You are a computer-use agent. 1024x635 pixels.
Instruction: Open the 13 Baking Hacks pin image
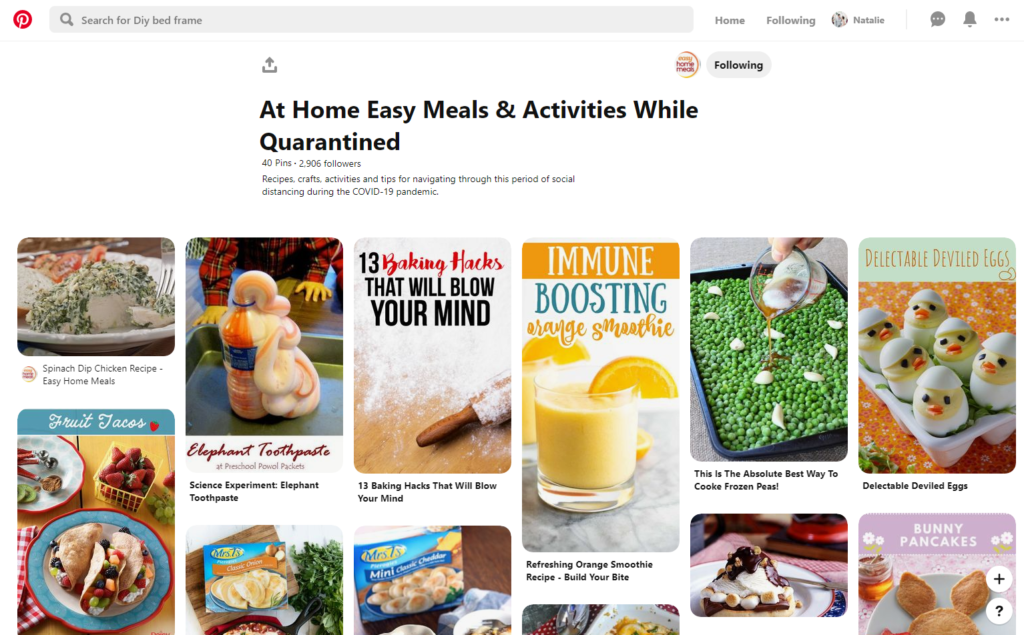tap(432, 355)
